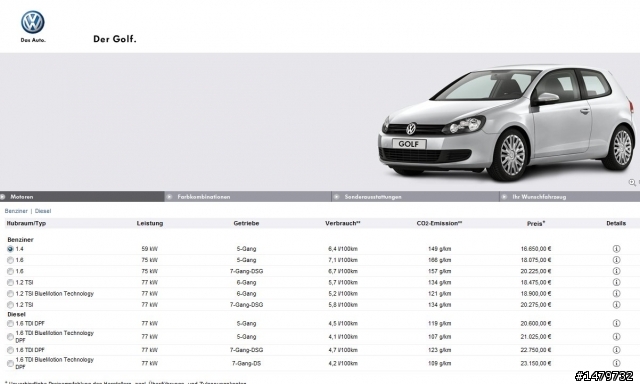Switch to the Motoren tab

click(82, 197)
